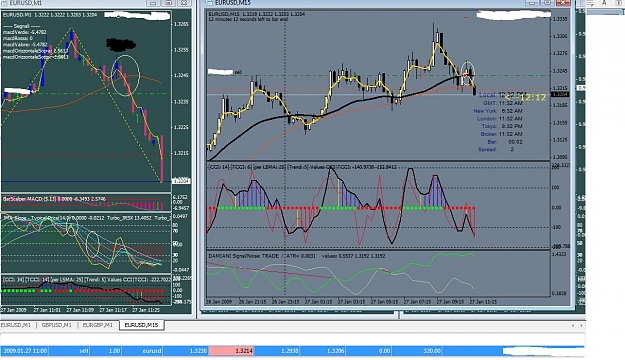Restore the EURUSD,M1 chart window

pyautogui.click(x=169, y=3)
